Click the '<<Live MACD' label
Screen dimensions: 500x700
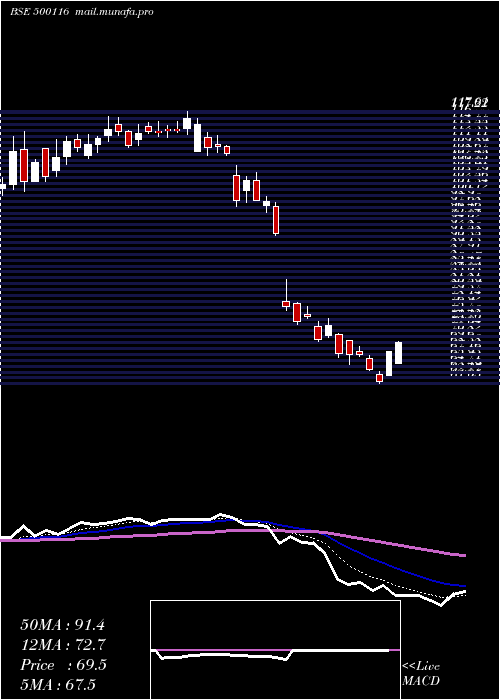421,674
